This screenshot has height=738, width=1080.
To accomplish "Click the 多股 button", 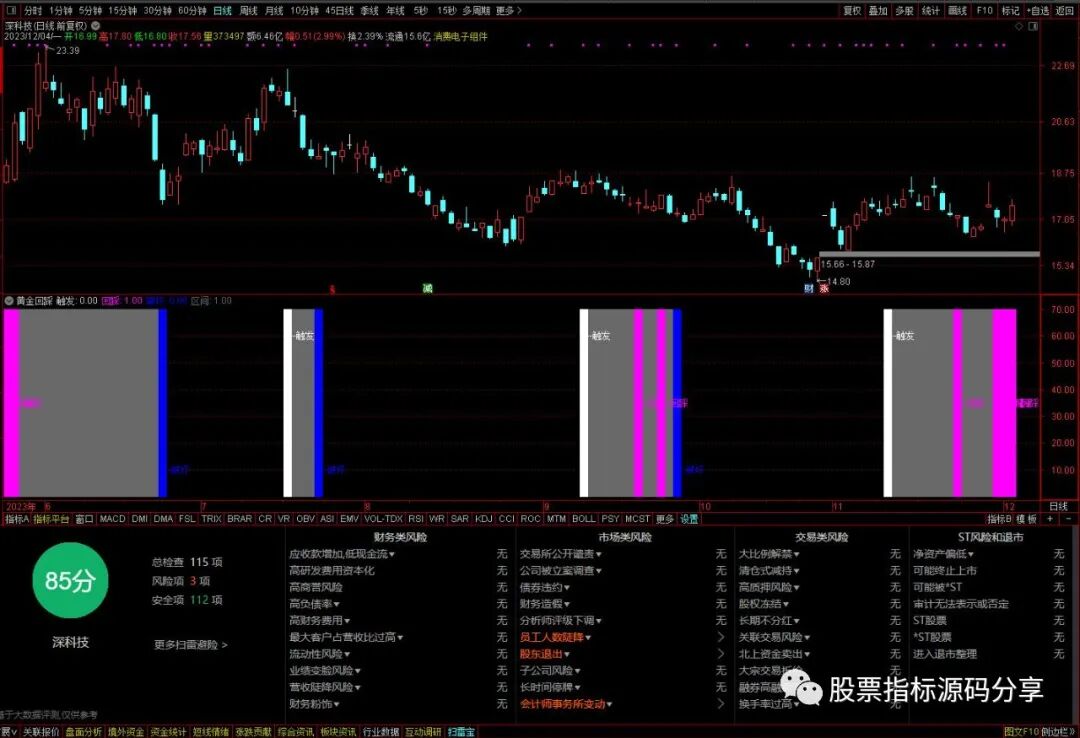I will click(x=904, y=10).
